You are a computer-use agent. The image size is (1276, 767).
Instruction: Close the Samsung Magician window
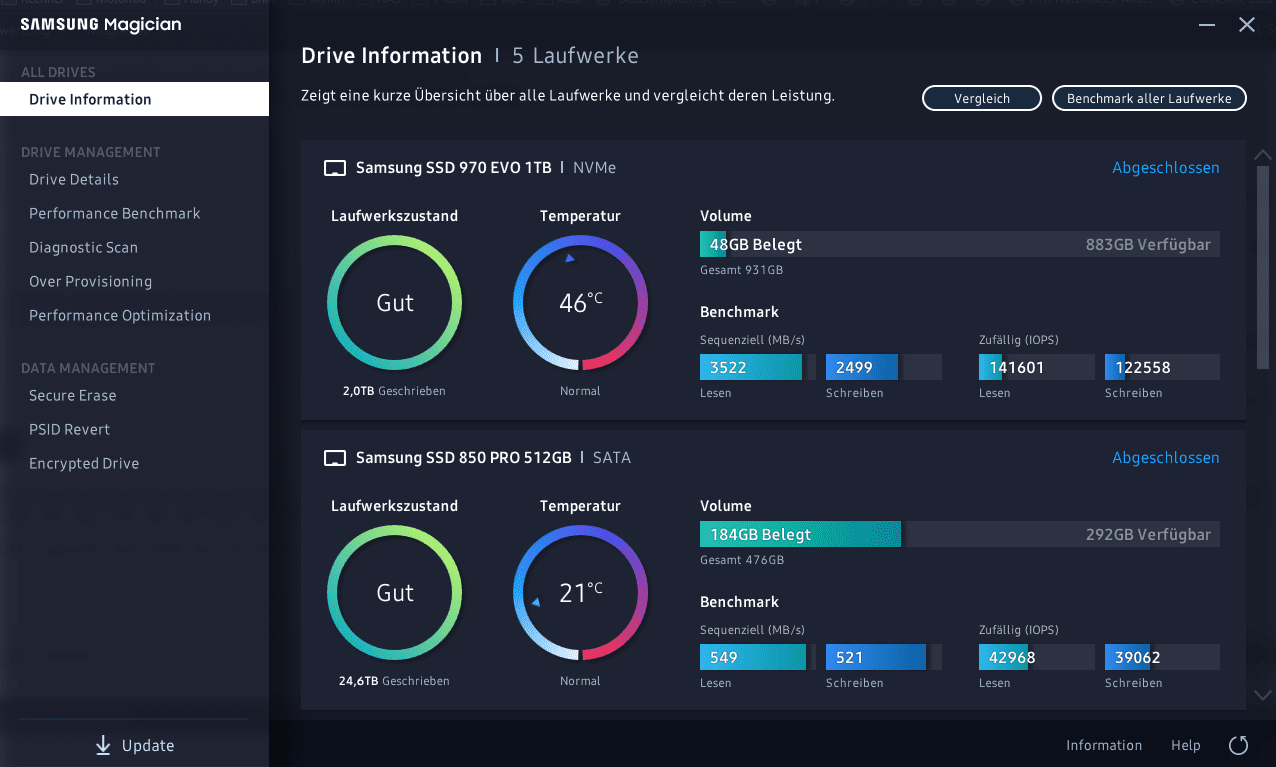1247,25
